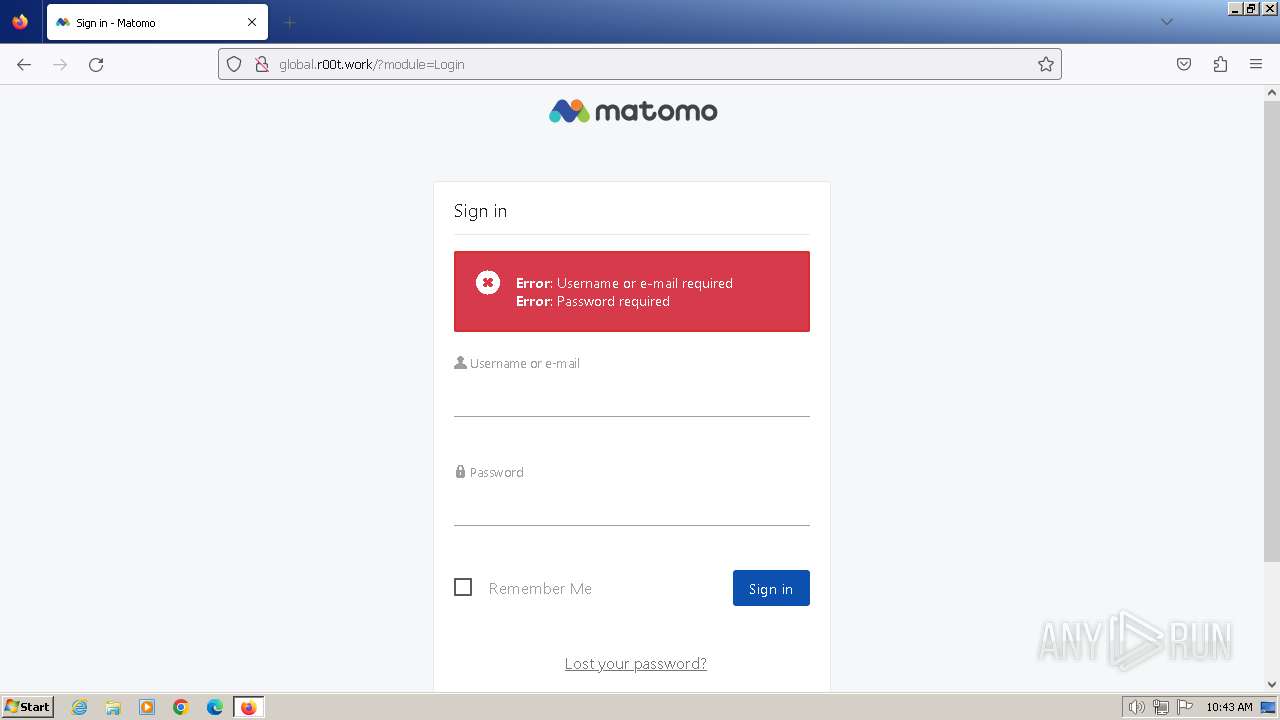Click the Matomo logo

coord(633,111)
